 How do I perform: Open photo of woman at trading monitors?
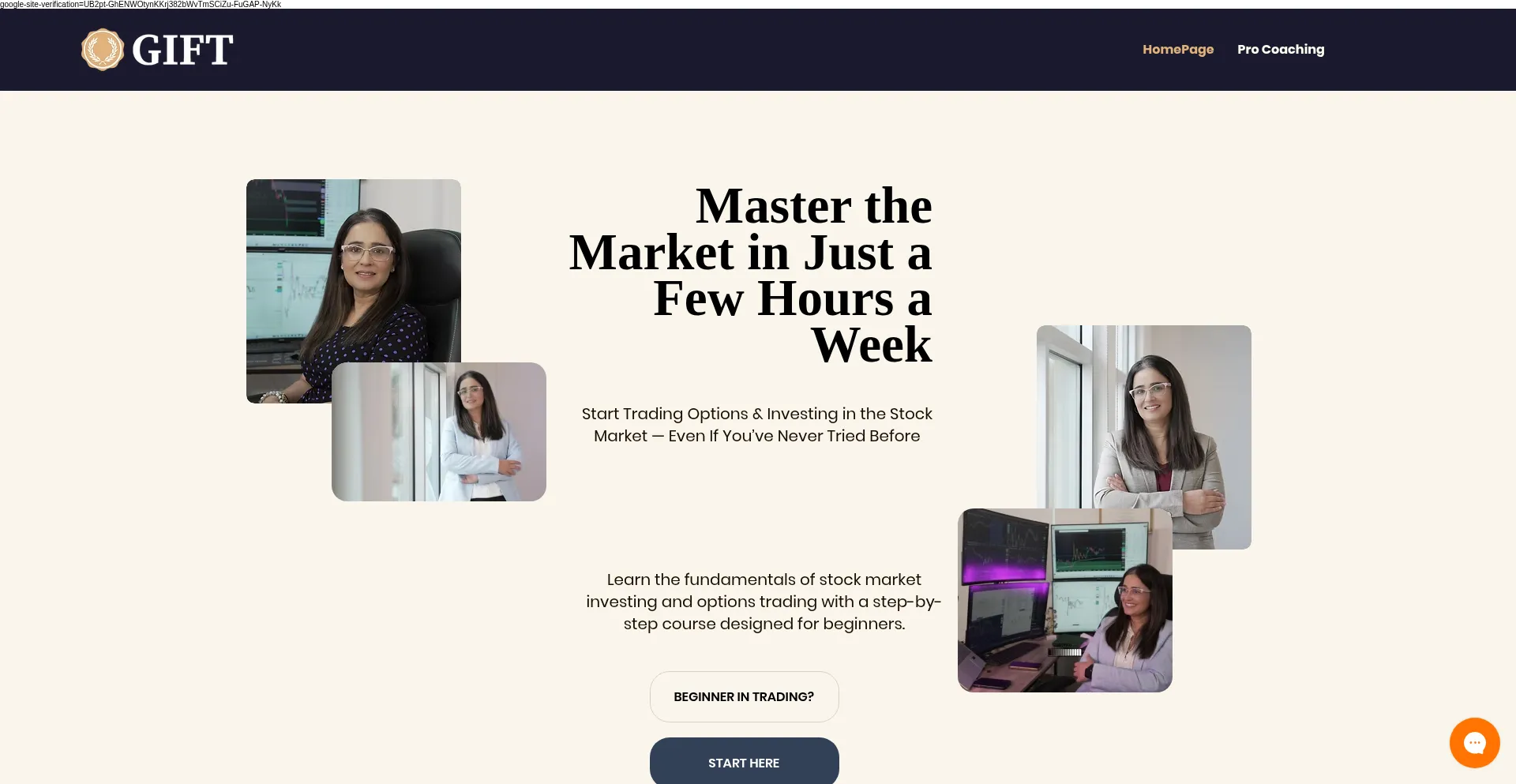(x=1065, y=600)
